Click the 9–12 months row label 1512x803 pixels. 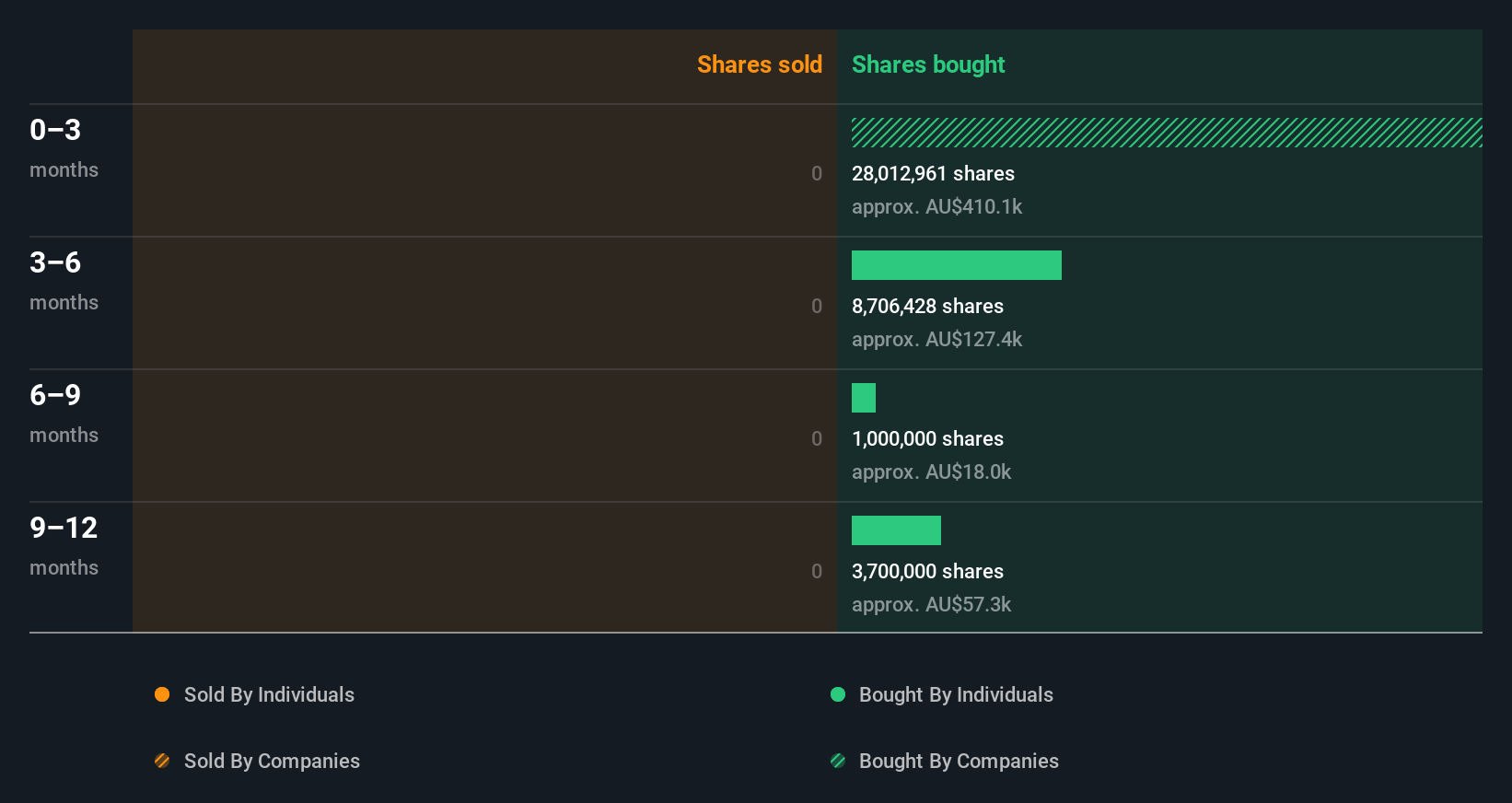click(64, 546)
